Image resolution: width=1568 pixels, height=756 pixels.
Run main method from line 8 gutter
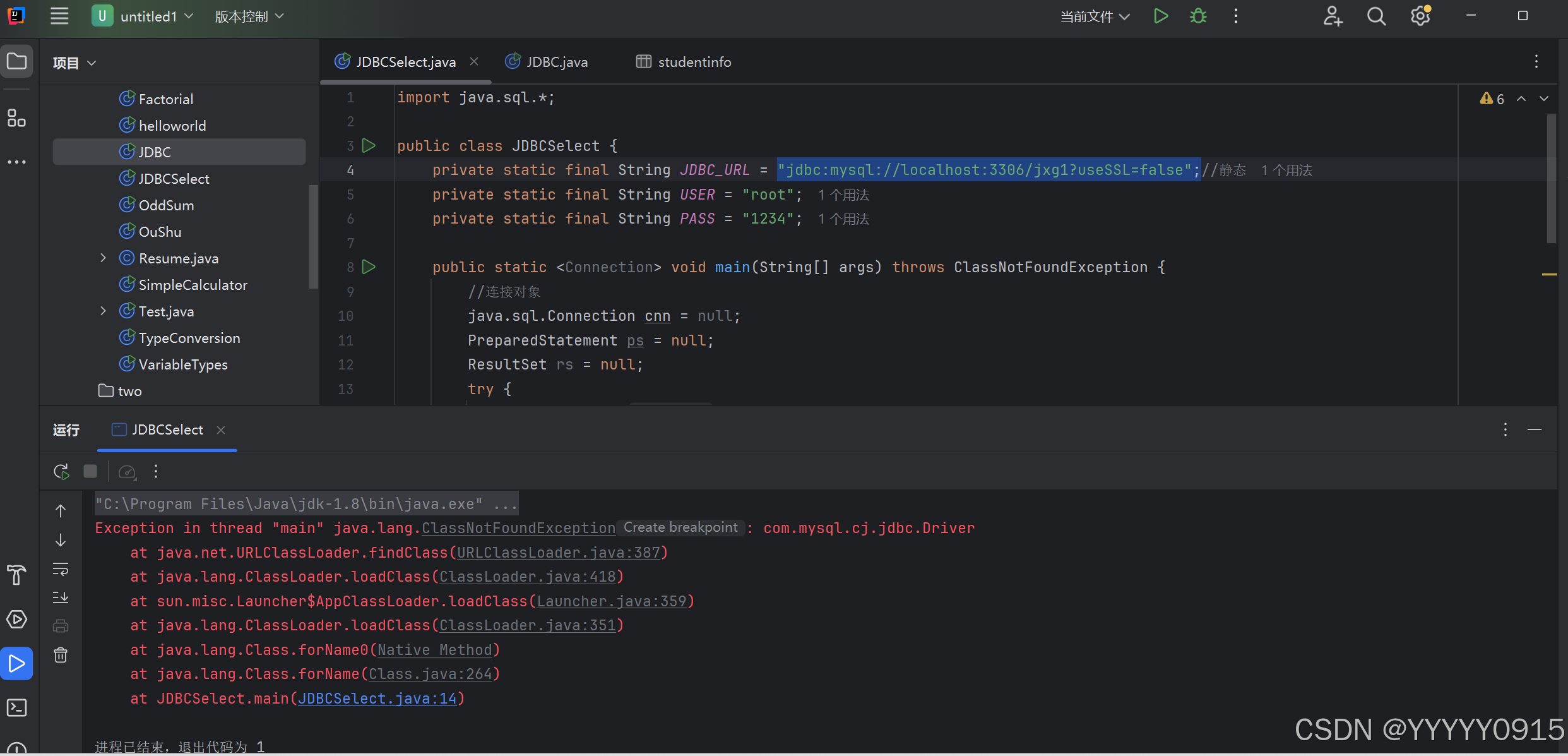(x=369, y=267)
